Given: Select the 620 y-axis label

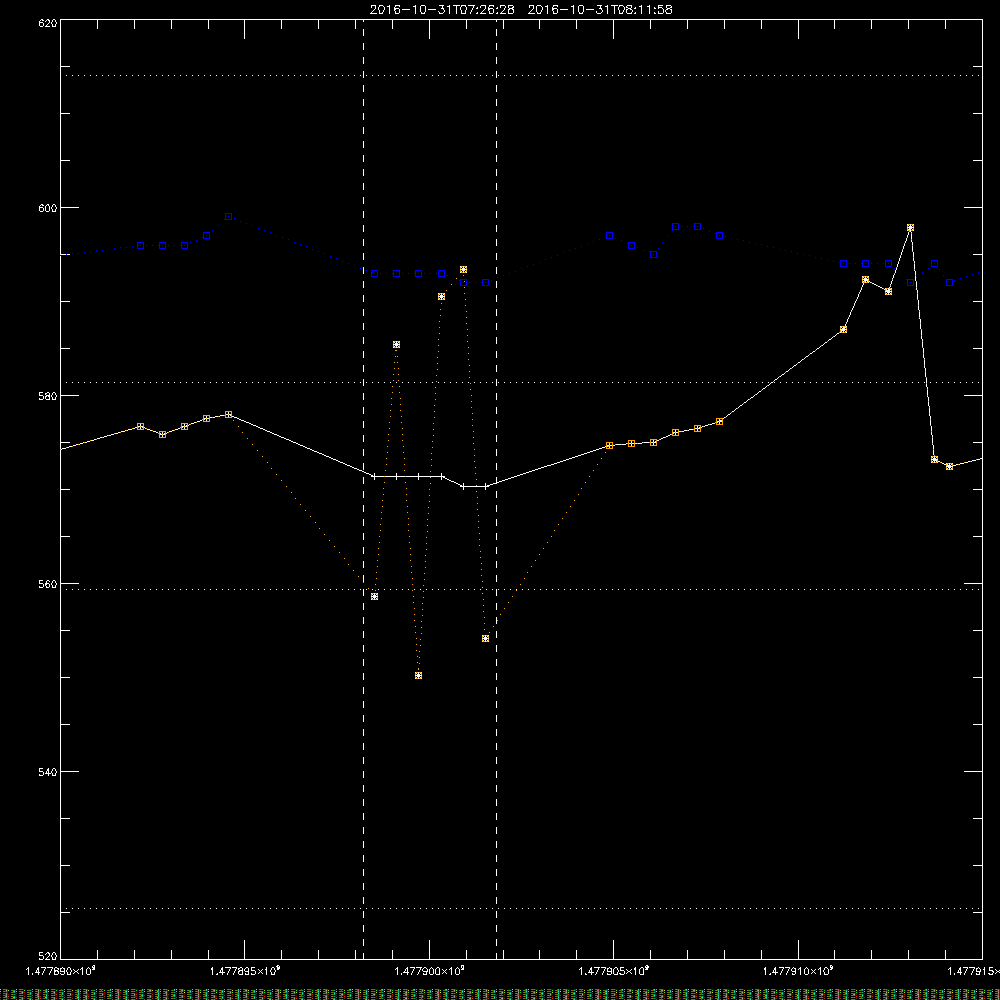Looking at the screenshot, I should 48,23.
